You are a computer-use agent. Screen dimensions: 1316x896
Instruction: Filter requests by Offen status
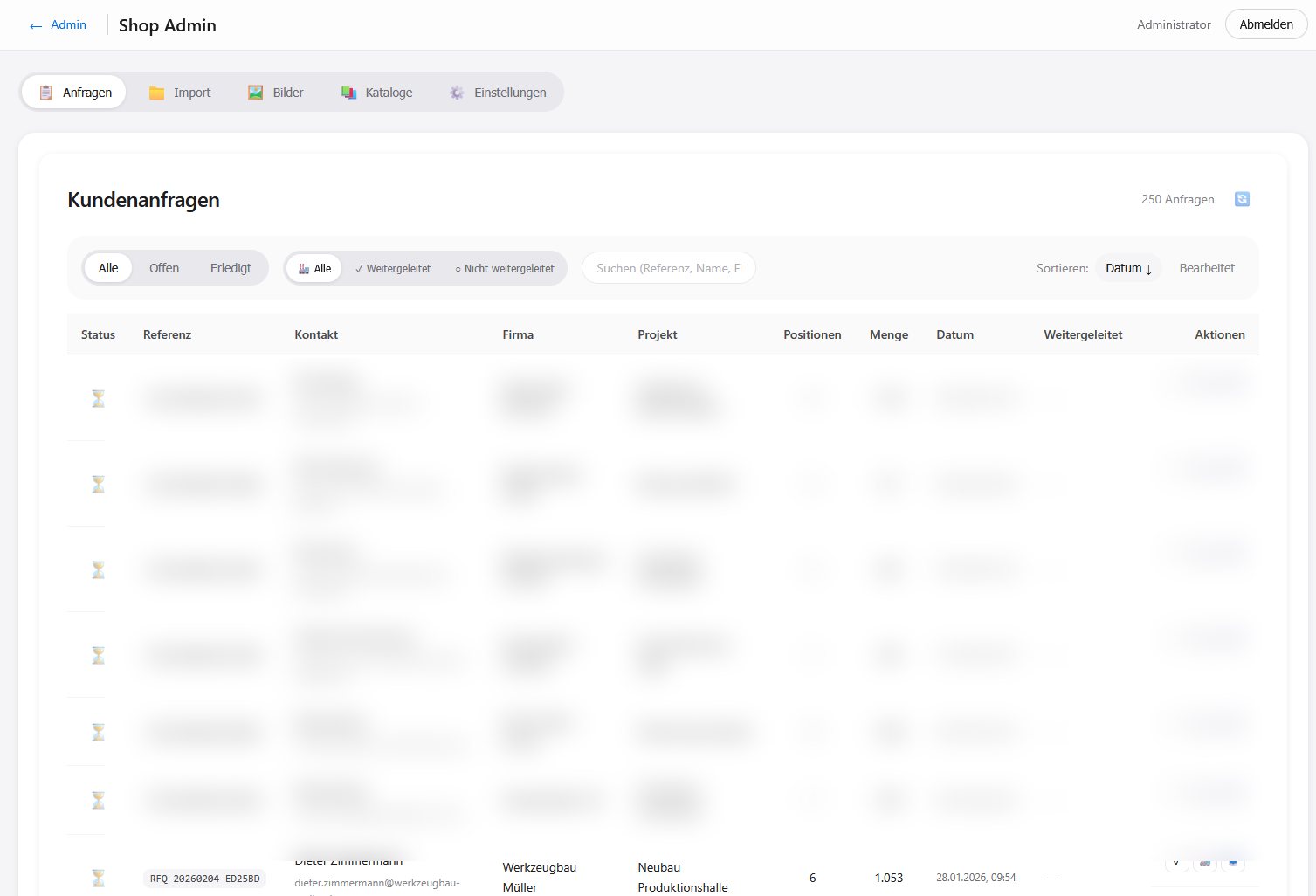click(164, 268)
